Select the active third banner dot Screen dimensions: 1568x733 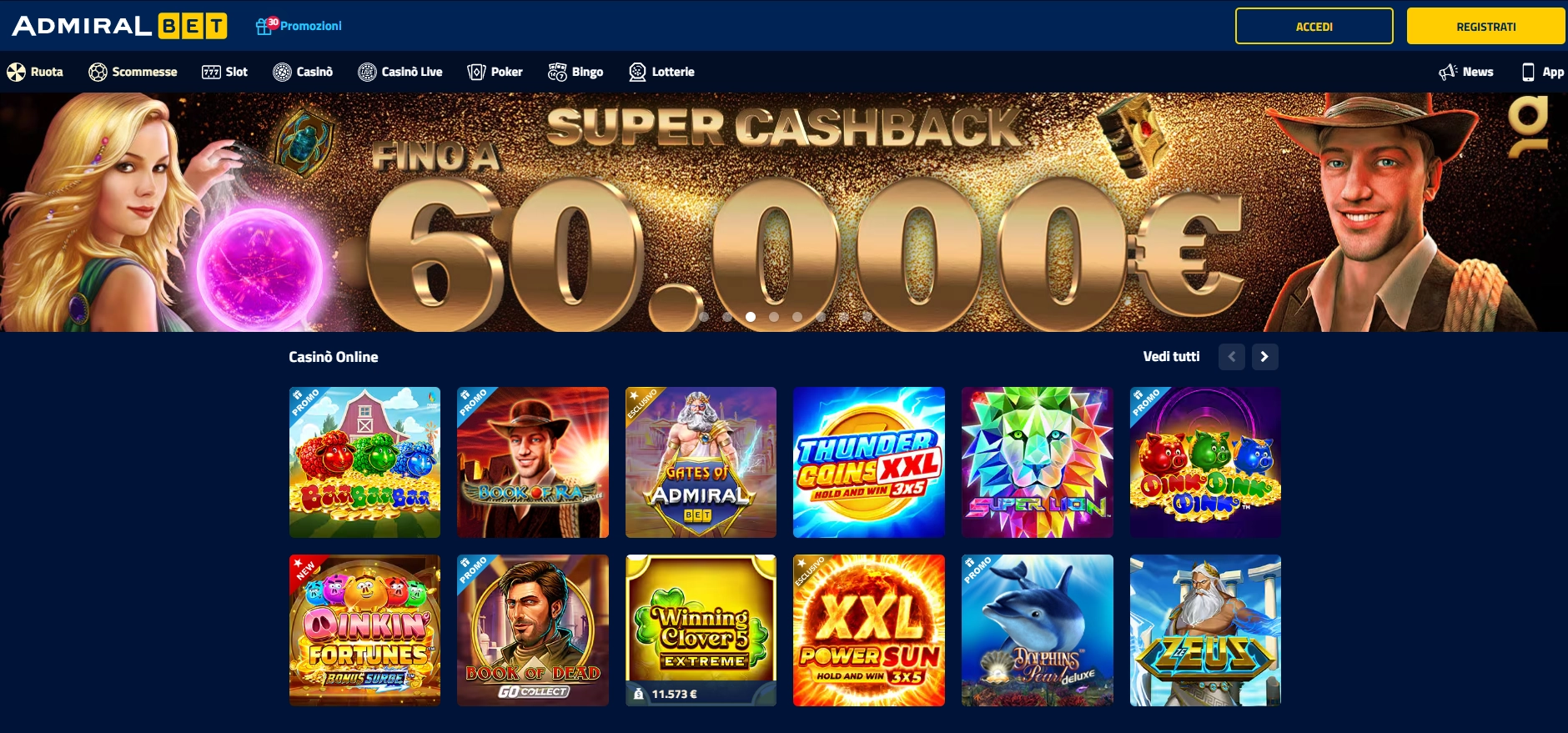(x=751, y=317)
